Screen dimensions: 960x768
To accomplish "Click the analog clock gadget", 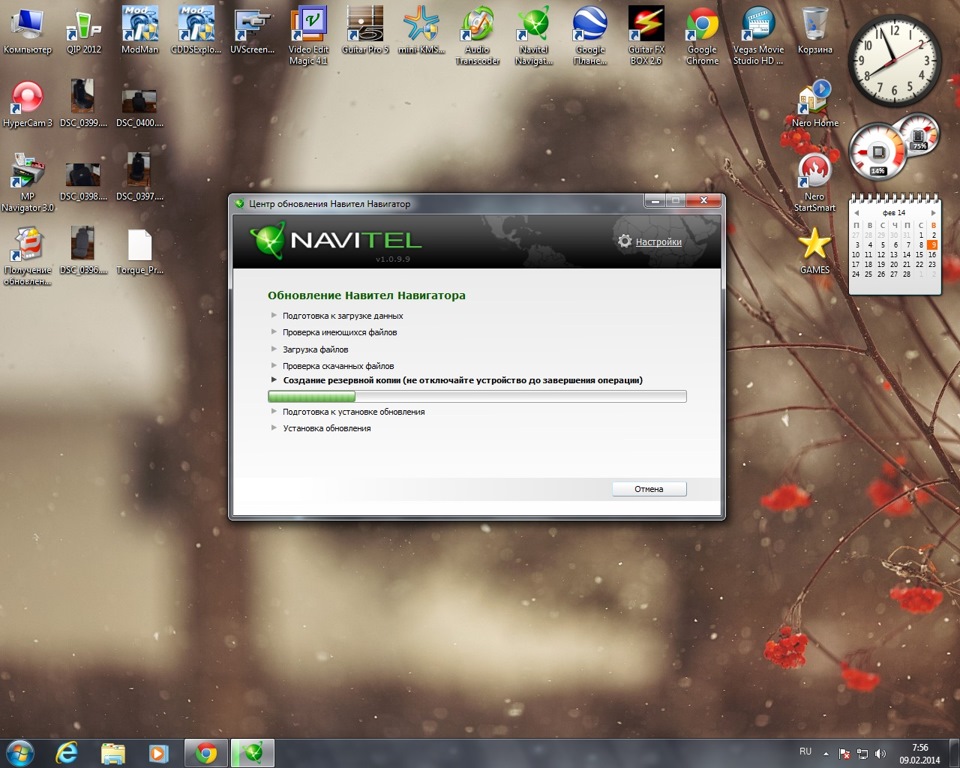I will pos(894,60).
